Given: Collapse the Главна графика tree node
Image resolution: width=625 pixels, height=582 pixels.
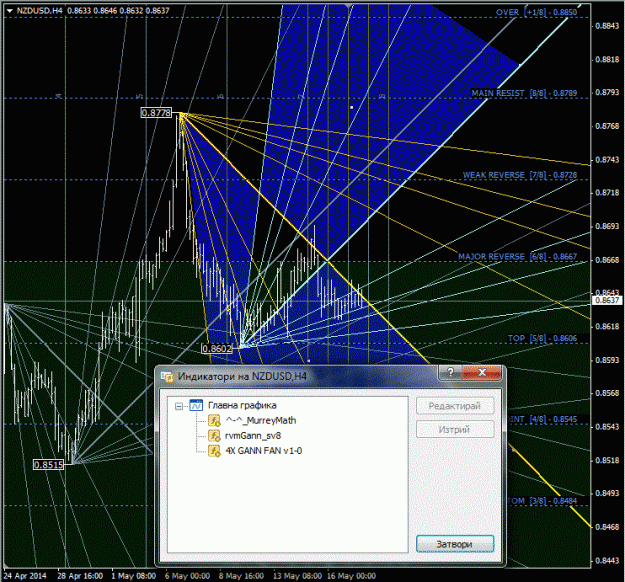Looking at the screenshot, I should point(179,406).
